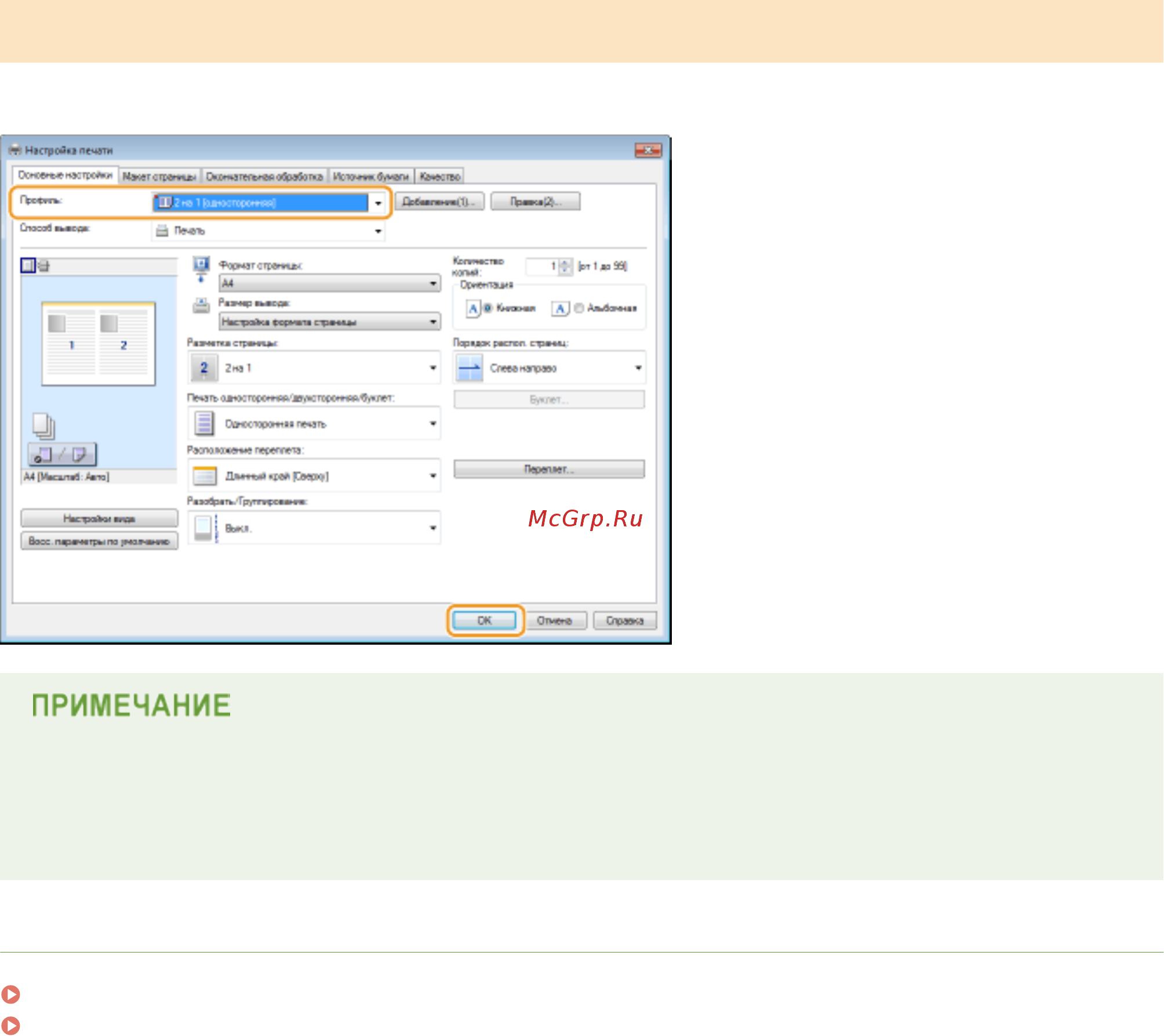Click the collate off icon
This screenshot has height=1036, width=1164.
pos(205,528)
